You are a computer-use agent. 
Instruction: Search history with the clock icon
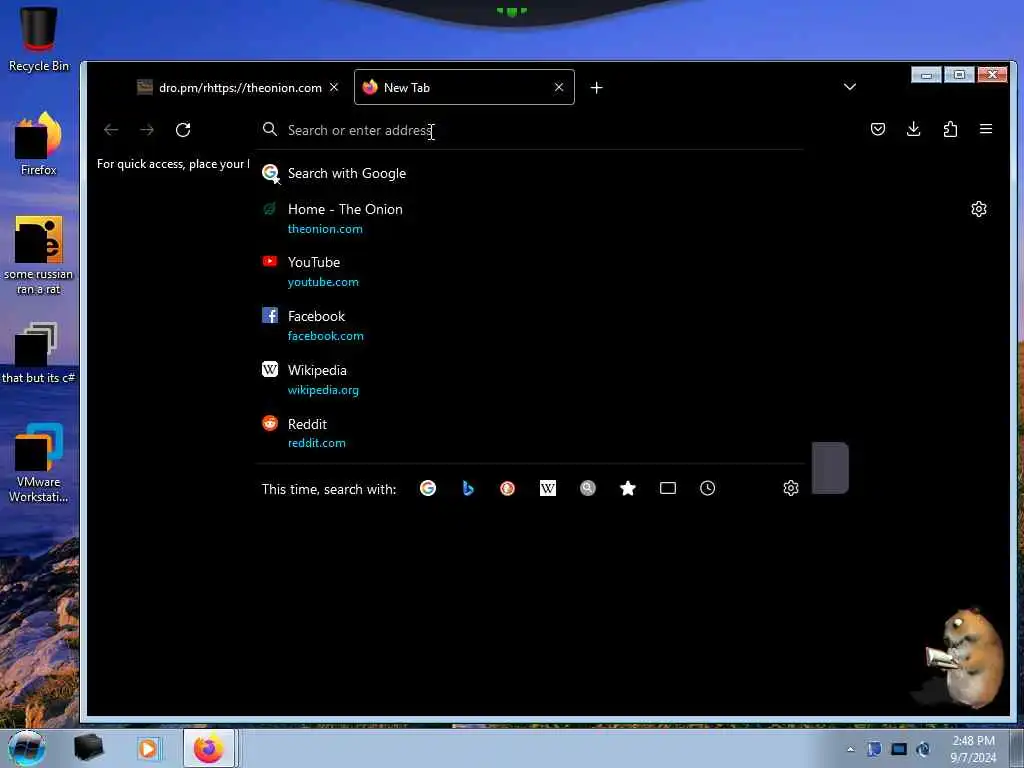pos(707,488)
